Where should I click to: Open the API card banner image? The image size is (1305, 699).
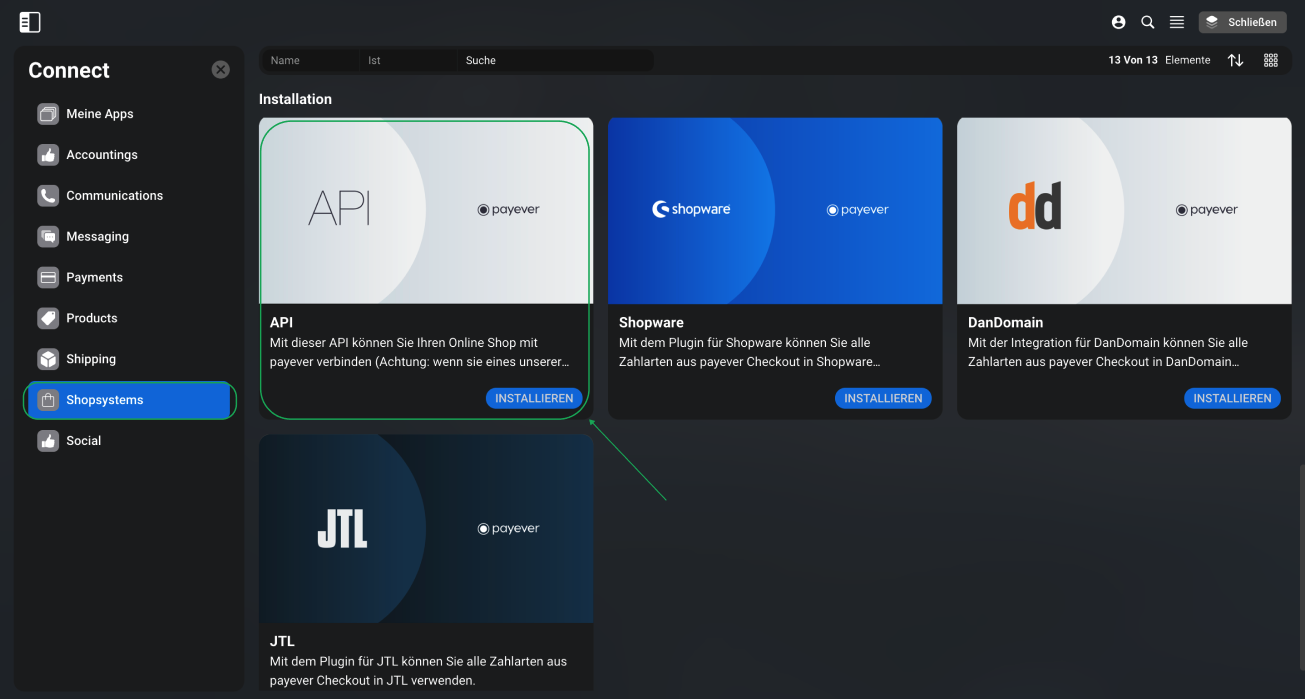[x=426, y=211]
